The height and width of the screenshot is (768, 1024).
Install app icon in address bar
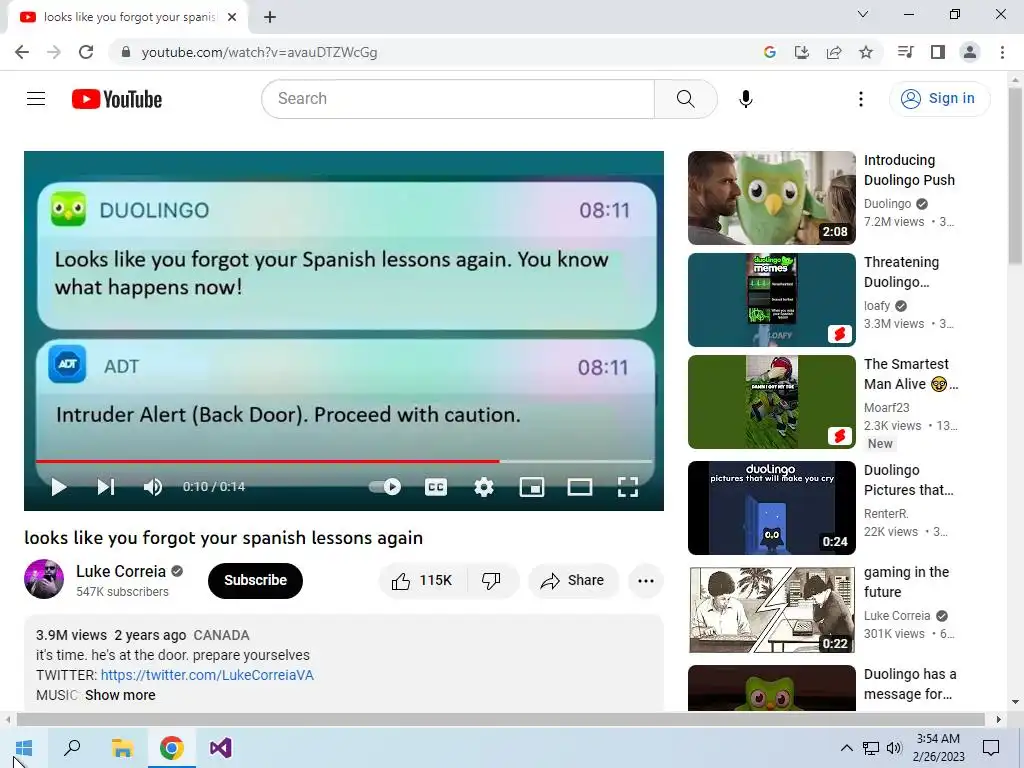[802, 52]
